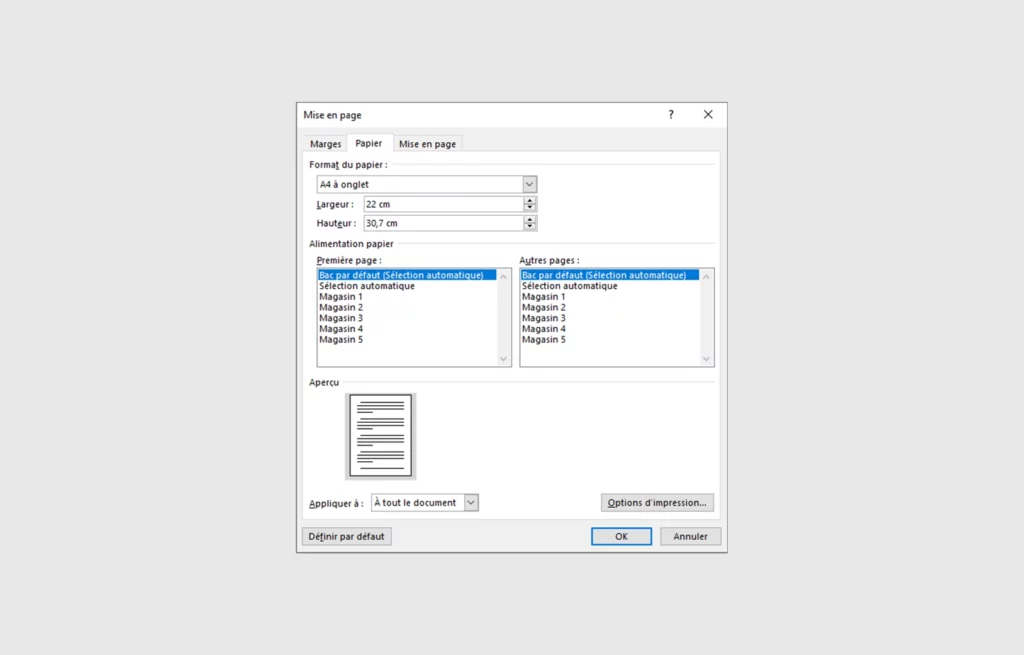
Task: Select Magasin 1 in Première page list
Action: [407, 296]
